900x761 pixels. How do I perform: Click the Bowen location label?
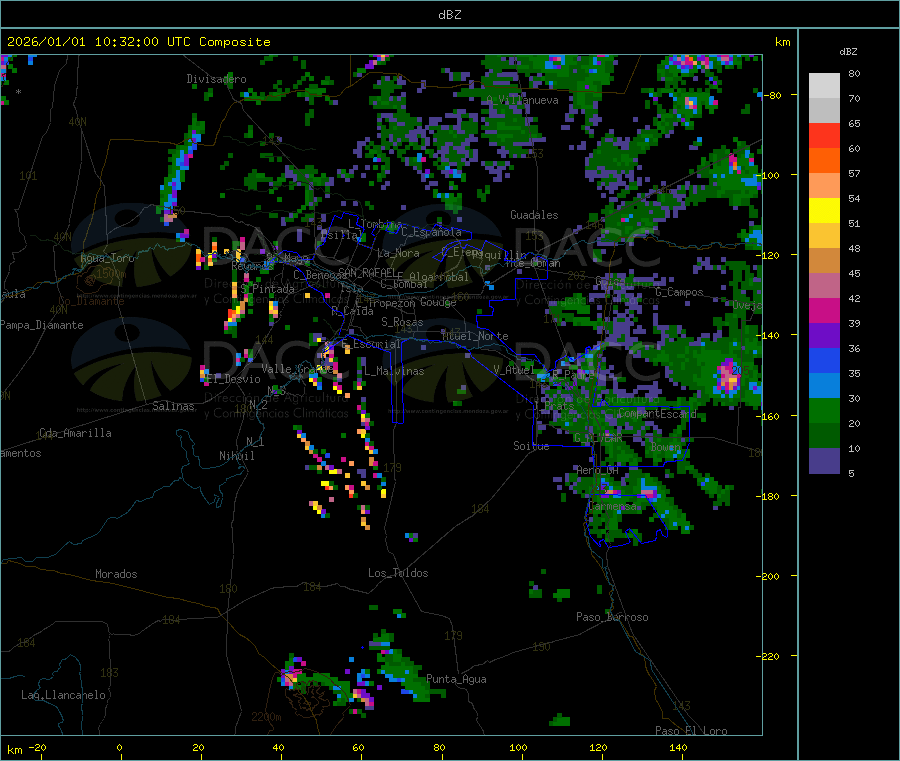665,446
